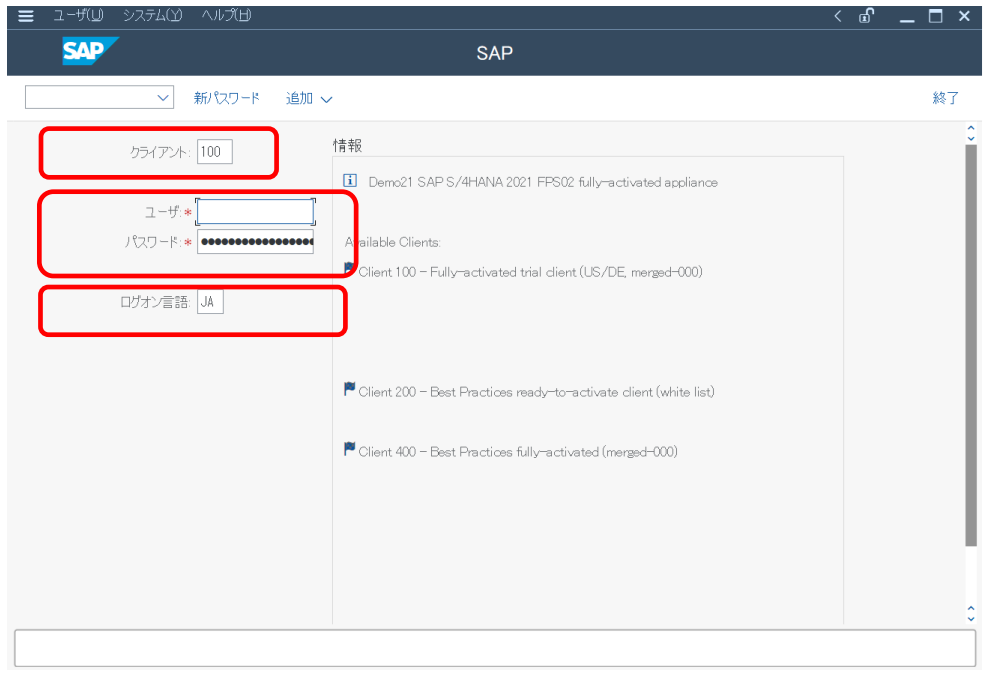The width and height of the screenshot is (985, 675).
Task: Click the 新パスワード button
Action: 227,99
